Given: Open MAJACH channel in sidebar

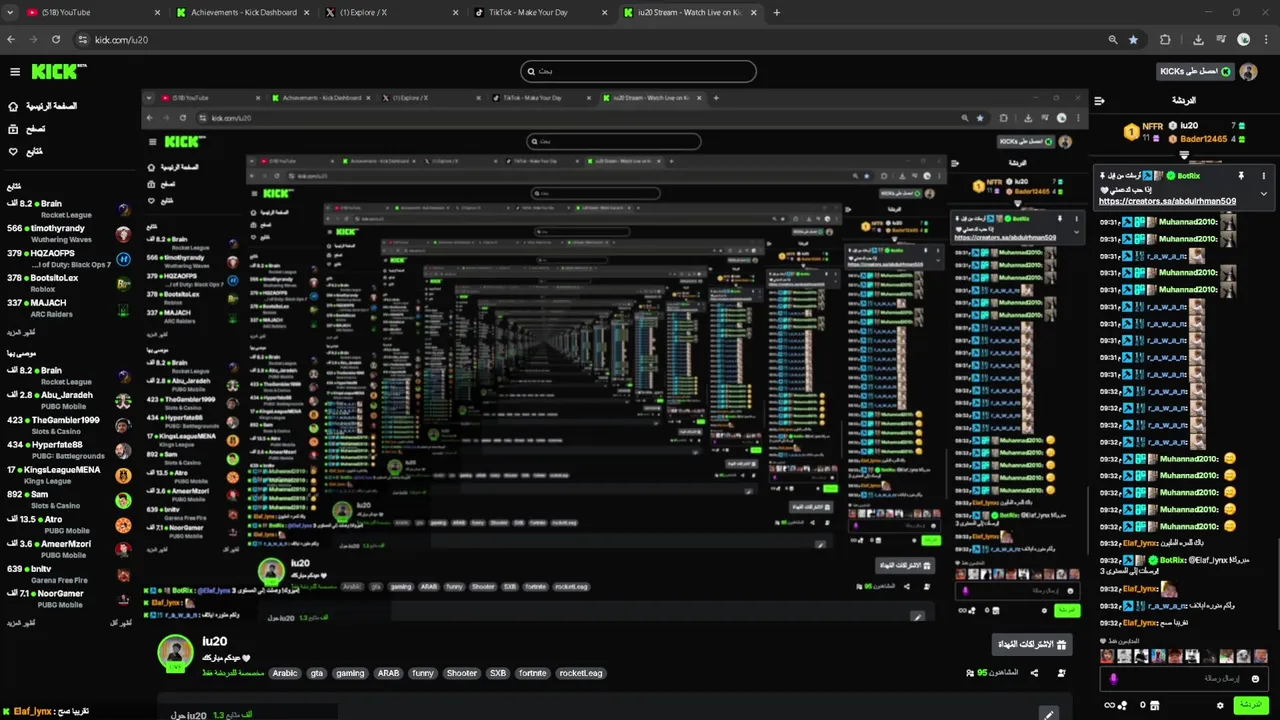Looking at the screenshot, I should point(68,308).
